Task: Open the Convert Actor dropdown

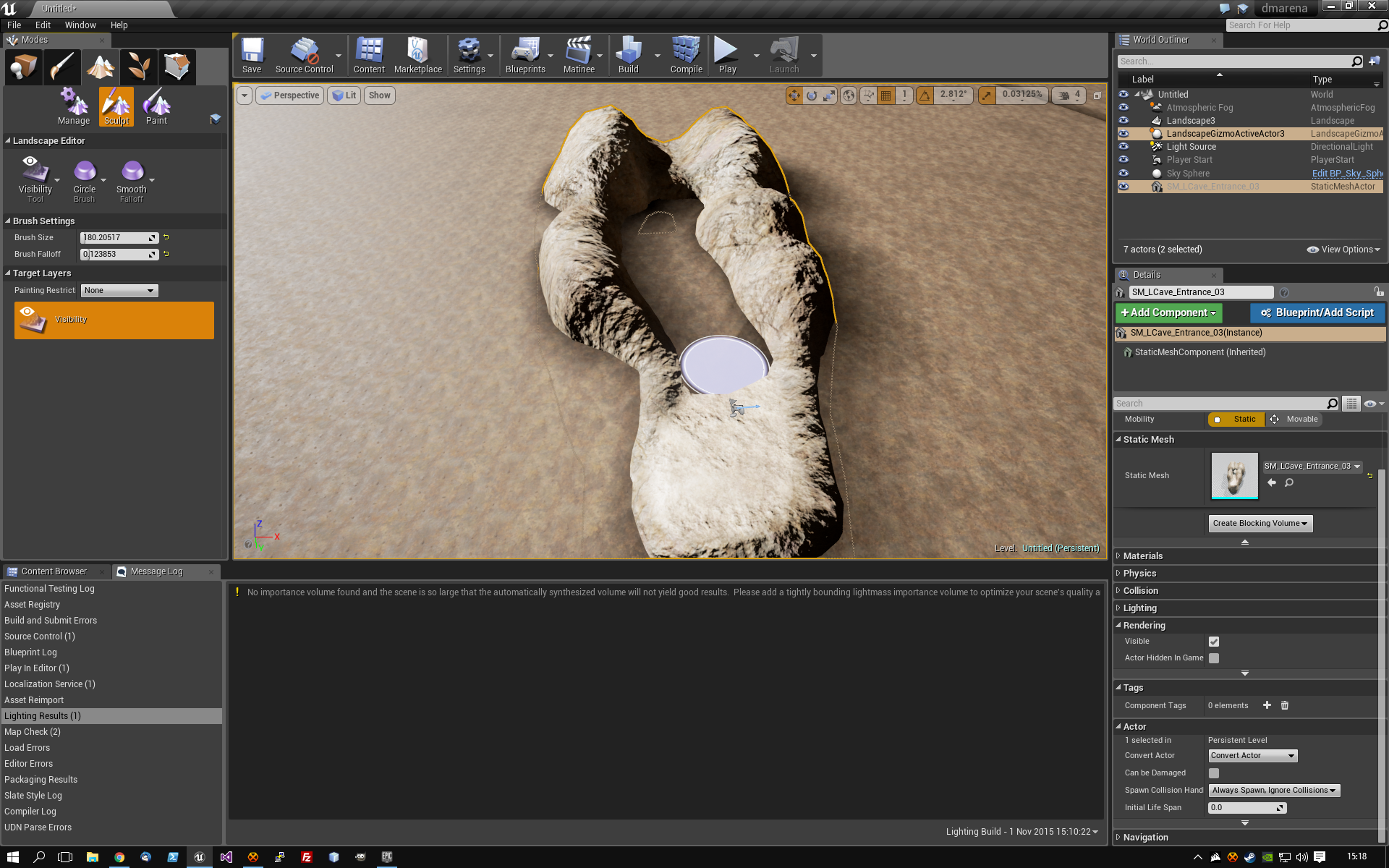Action: point(1253,756)
